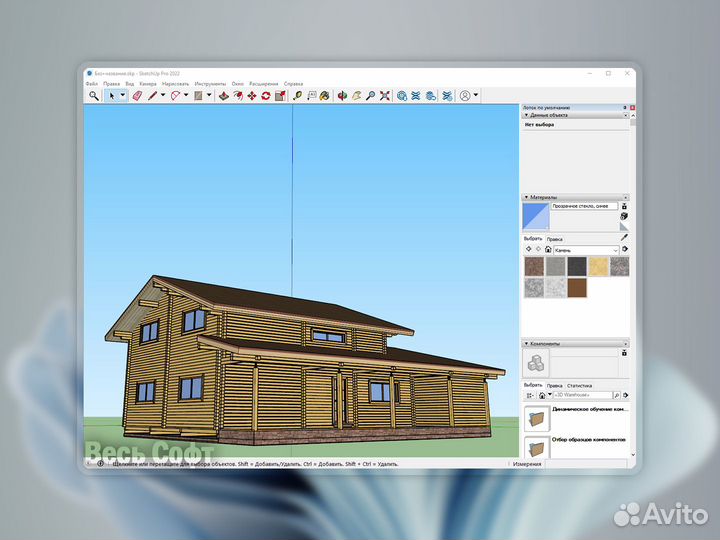Open the Расширения menu
The image size is (720, 540).
(x=264, y=84)
